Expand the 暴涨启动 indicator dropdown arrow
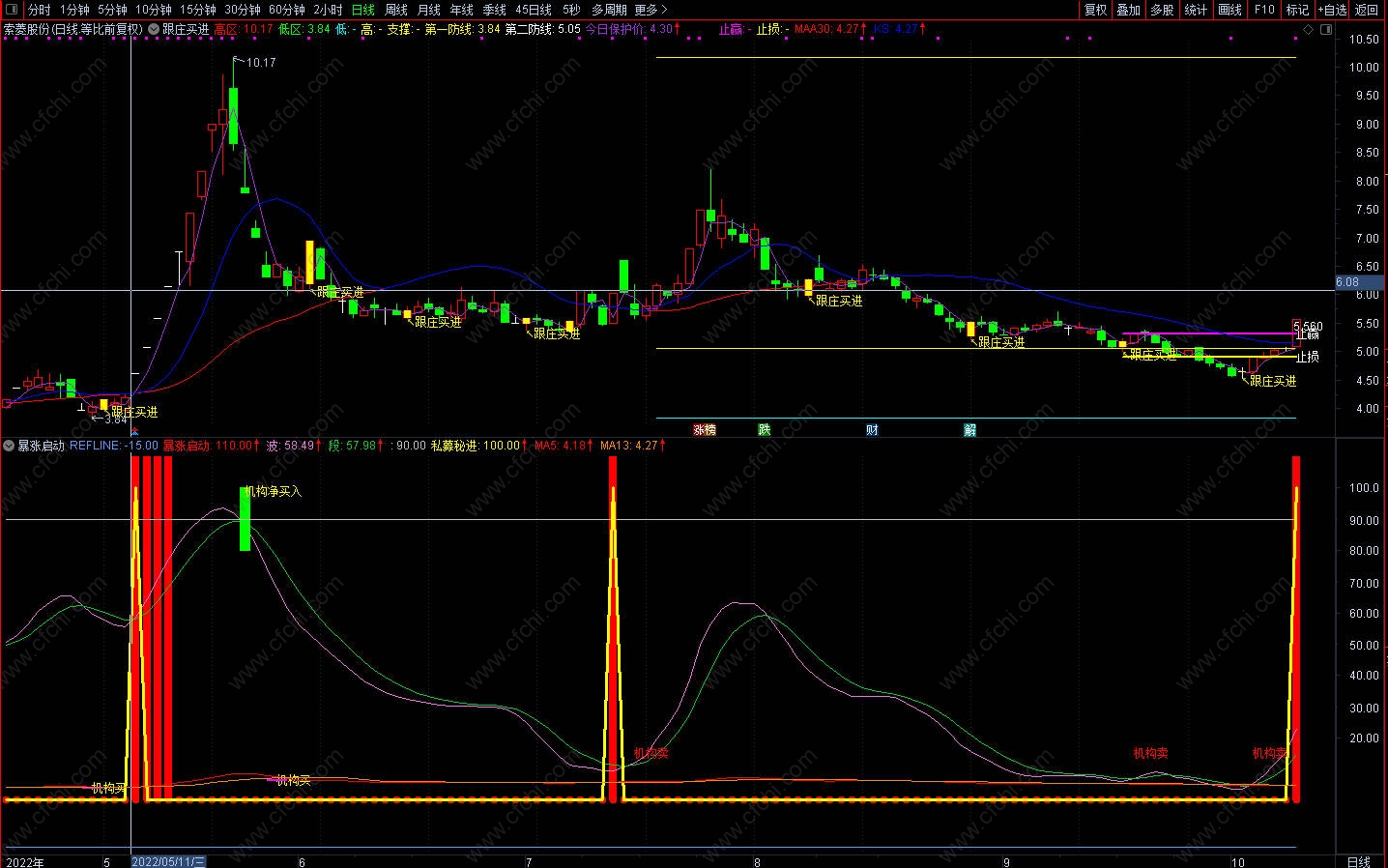The image size is (1388, 868). (10, 446)
